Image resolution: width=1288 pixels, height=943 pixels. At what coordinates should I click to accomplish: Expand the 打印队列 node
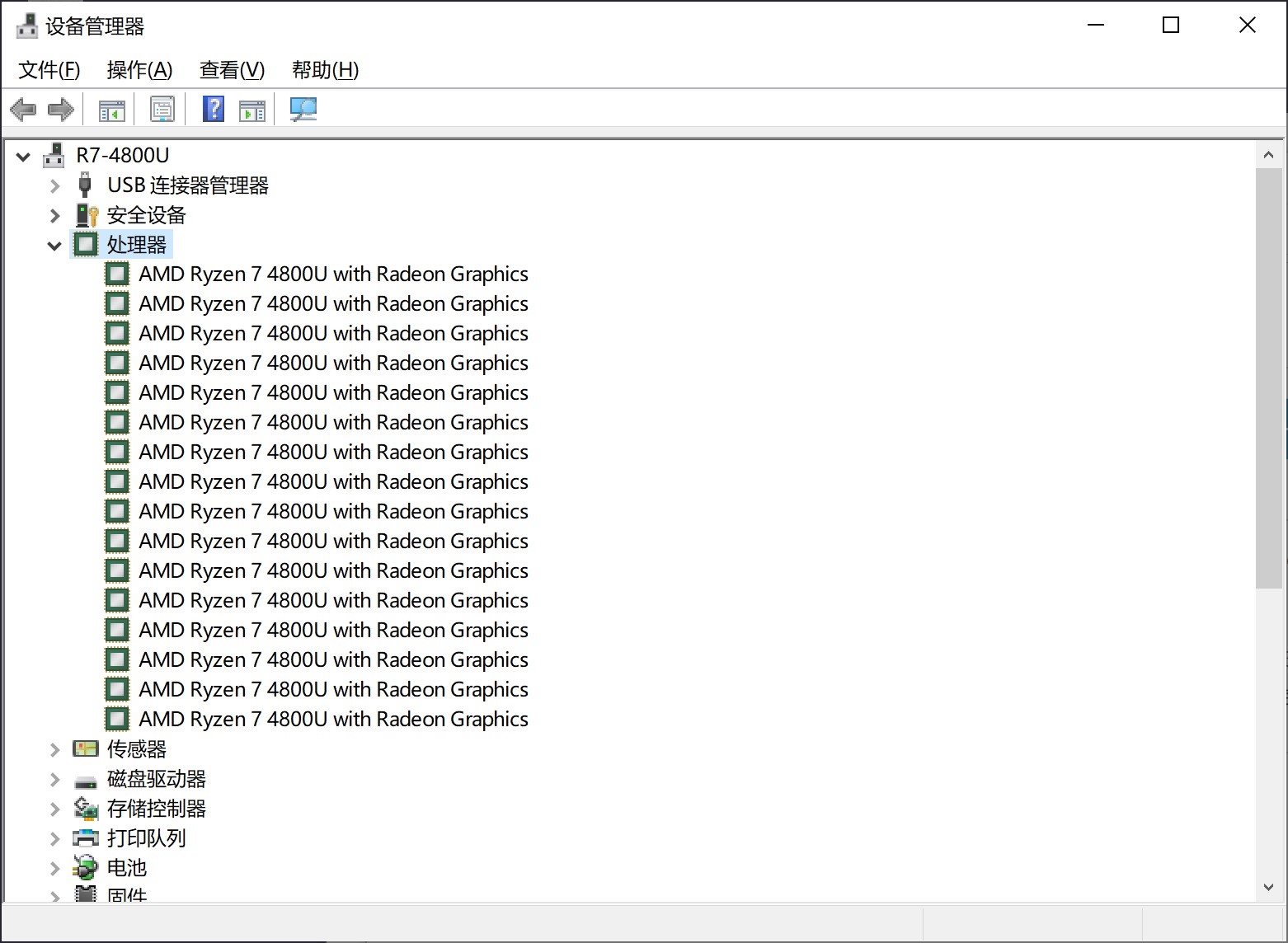tap(54, 838)
